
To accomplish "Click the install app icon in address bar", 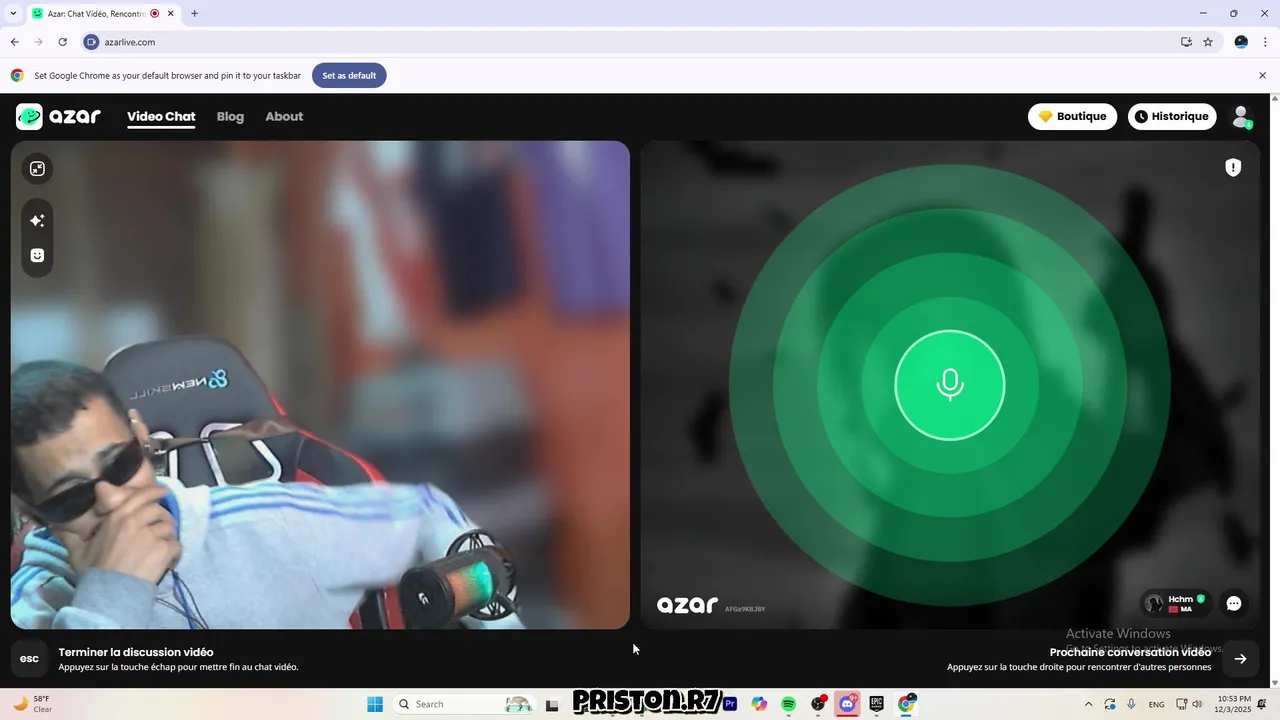I will tap(1186, 42).
